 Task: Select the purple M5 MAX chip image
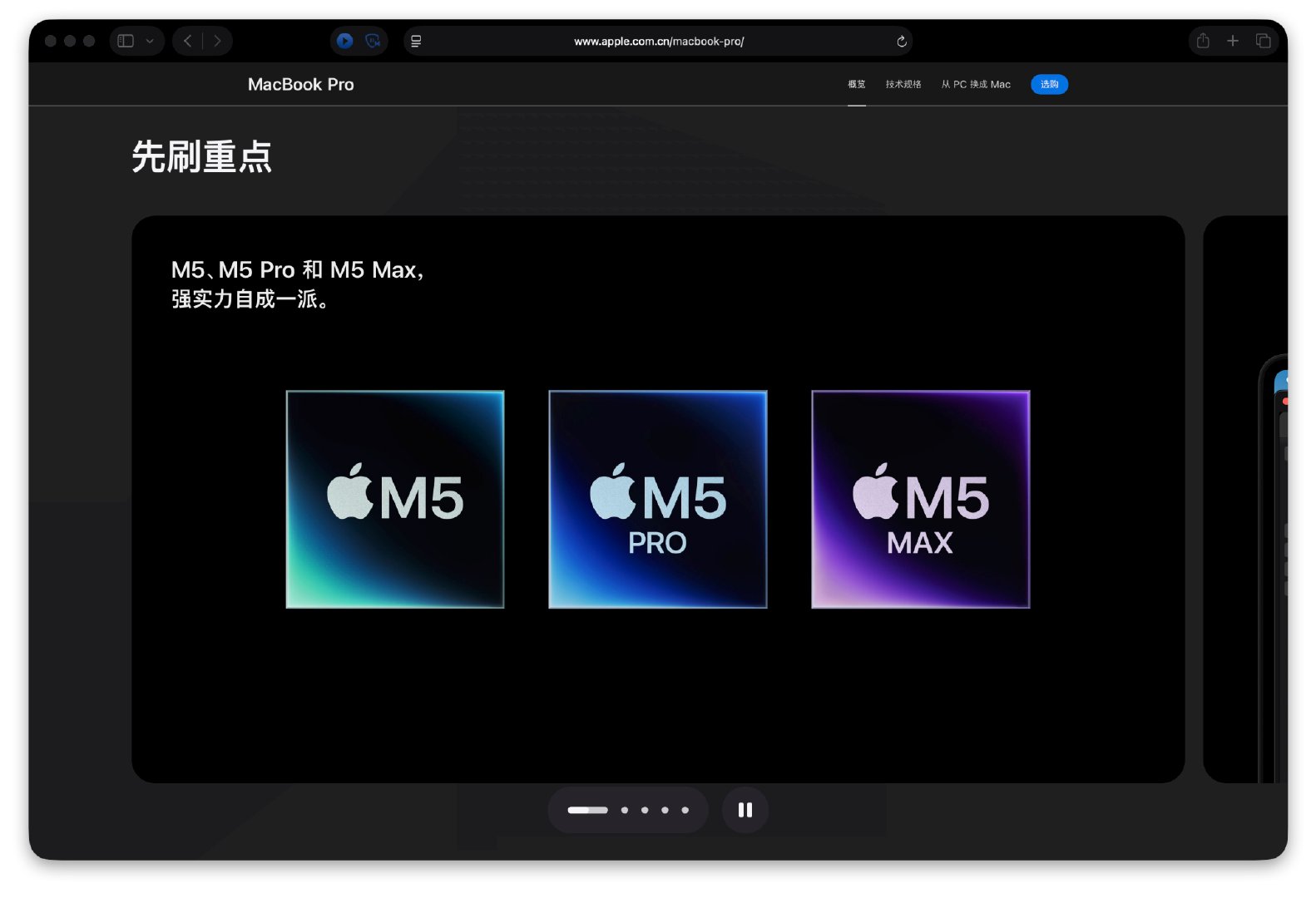click(x=921, y=499)
